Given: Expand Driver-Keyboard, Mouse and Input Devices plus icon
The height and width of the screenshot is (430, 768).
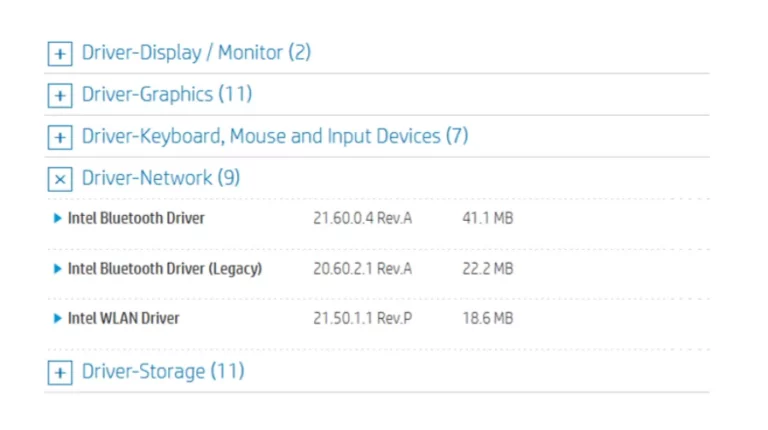Looking at the screenshot, I should [60, 137].
